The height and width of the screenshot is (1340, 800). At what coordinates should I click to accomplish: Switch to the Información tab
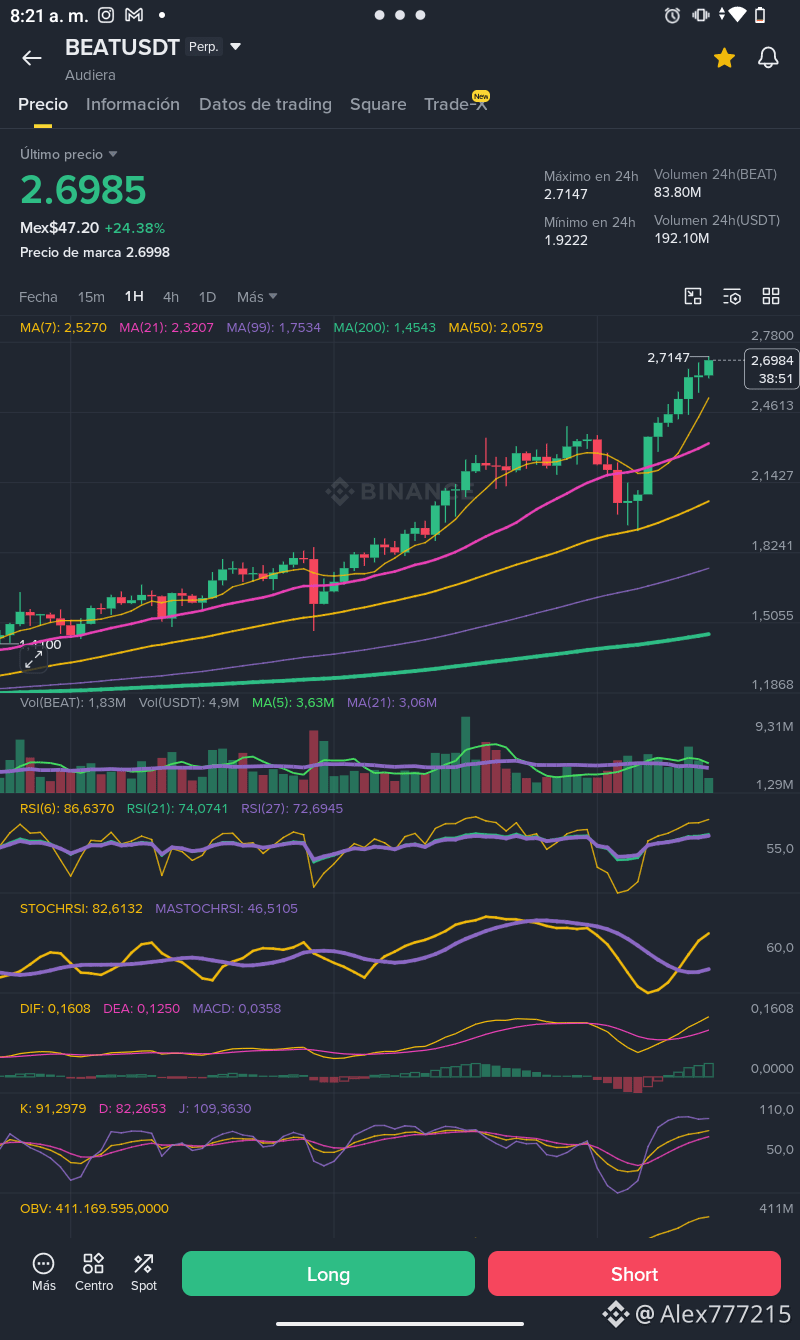point(133,104)
